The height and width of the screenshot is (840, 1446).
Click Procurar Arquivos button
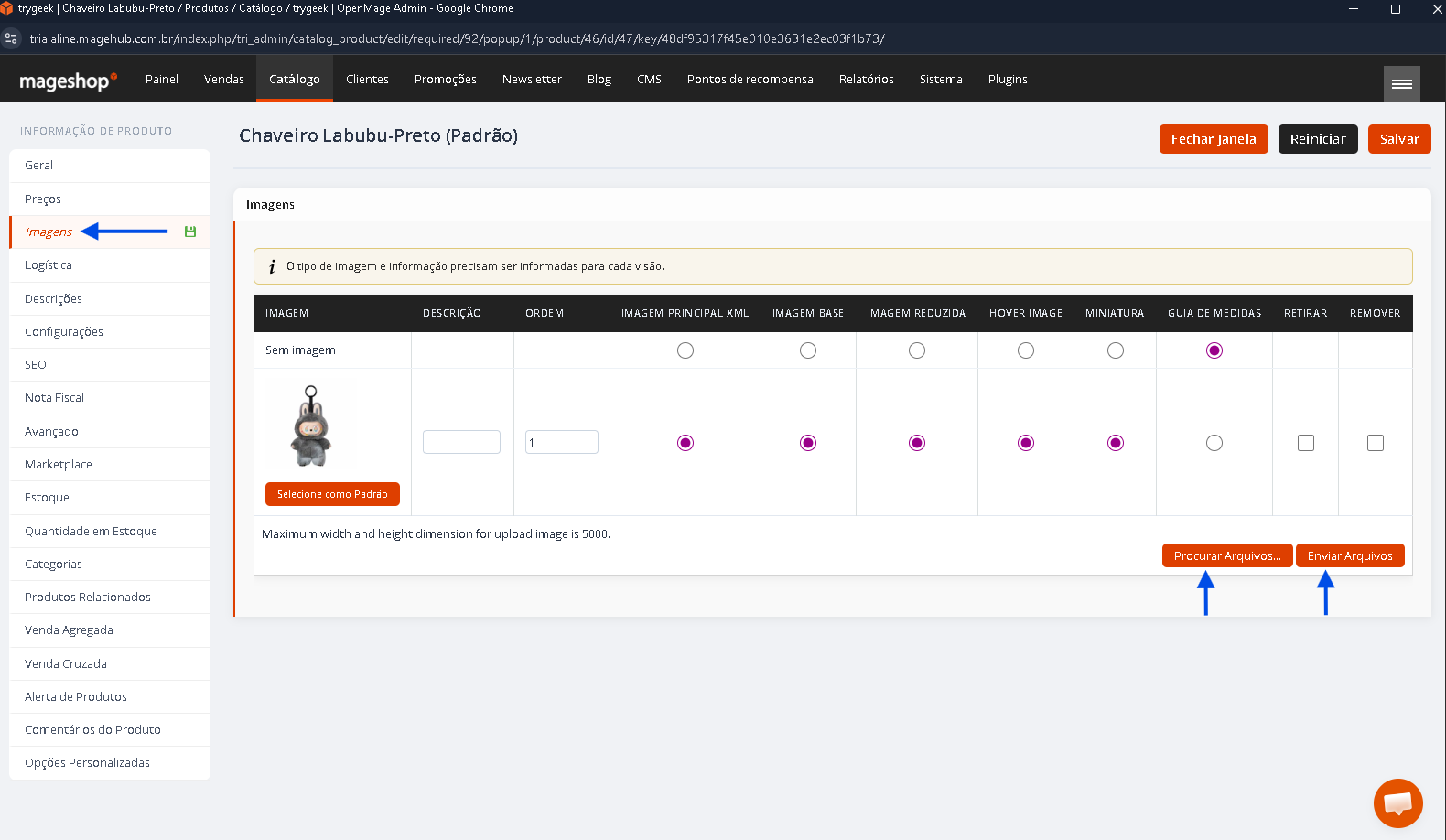tap(1227, 555)
